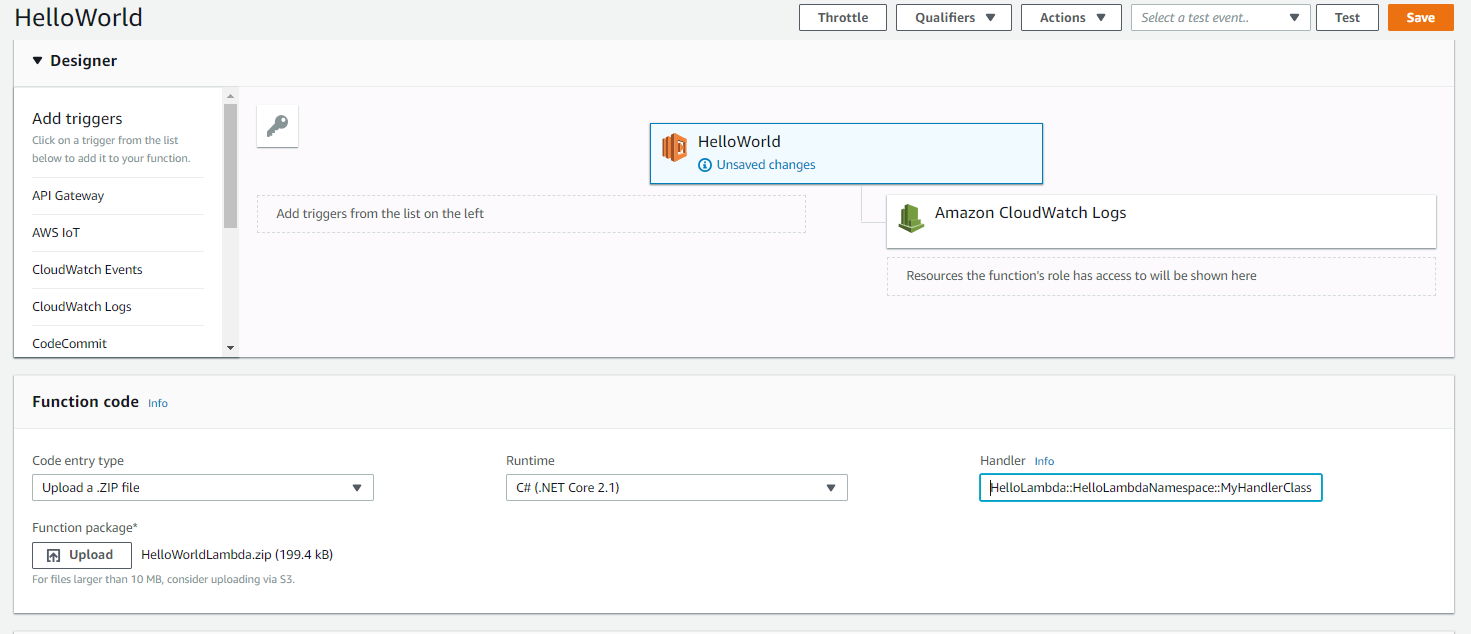Open the Actions dropdown menu

point(1071,18)
